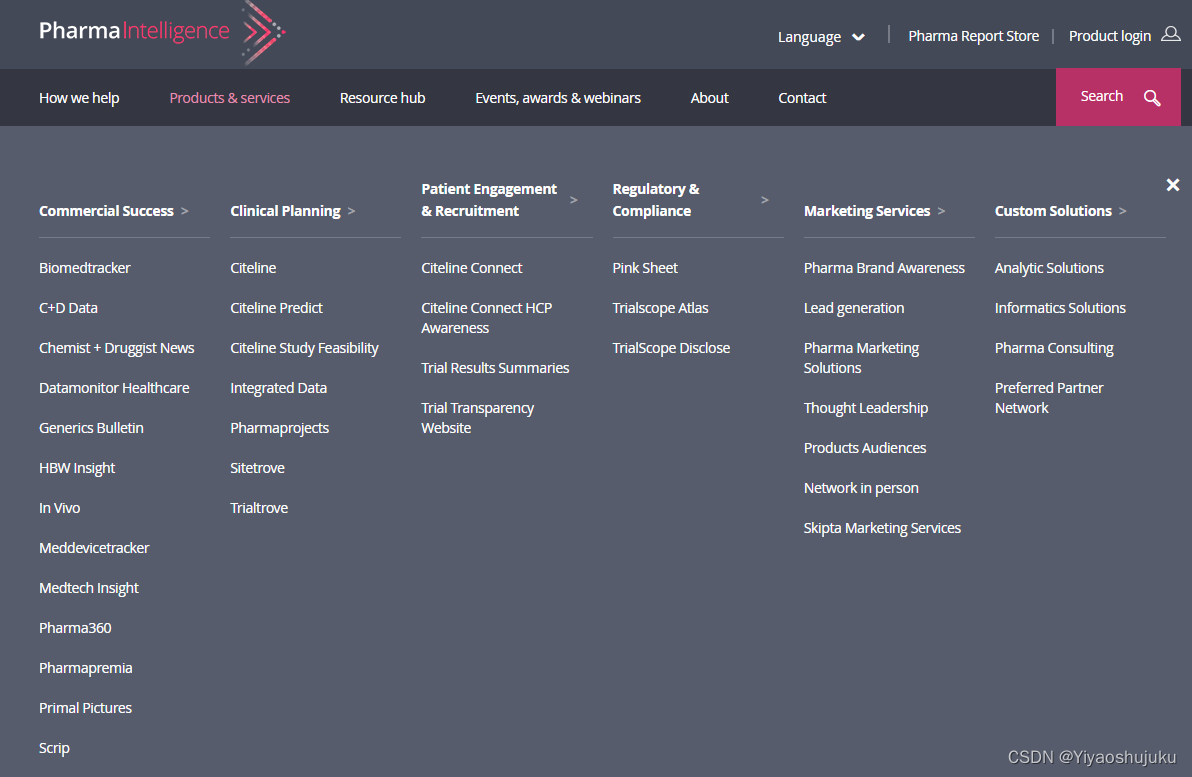
Task: Open TrialScope Disclose link
Action: click(671, 348)
